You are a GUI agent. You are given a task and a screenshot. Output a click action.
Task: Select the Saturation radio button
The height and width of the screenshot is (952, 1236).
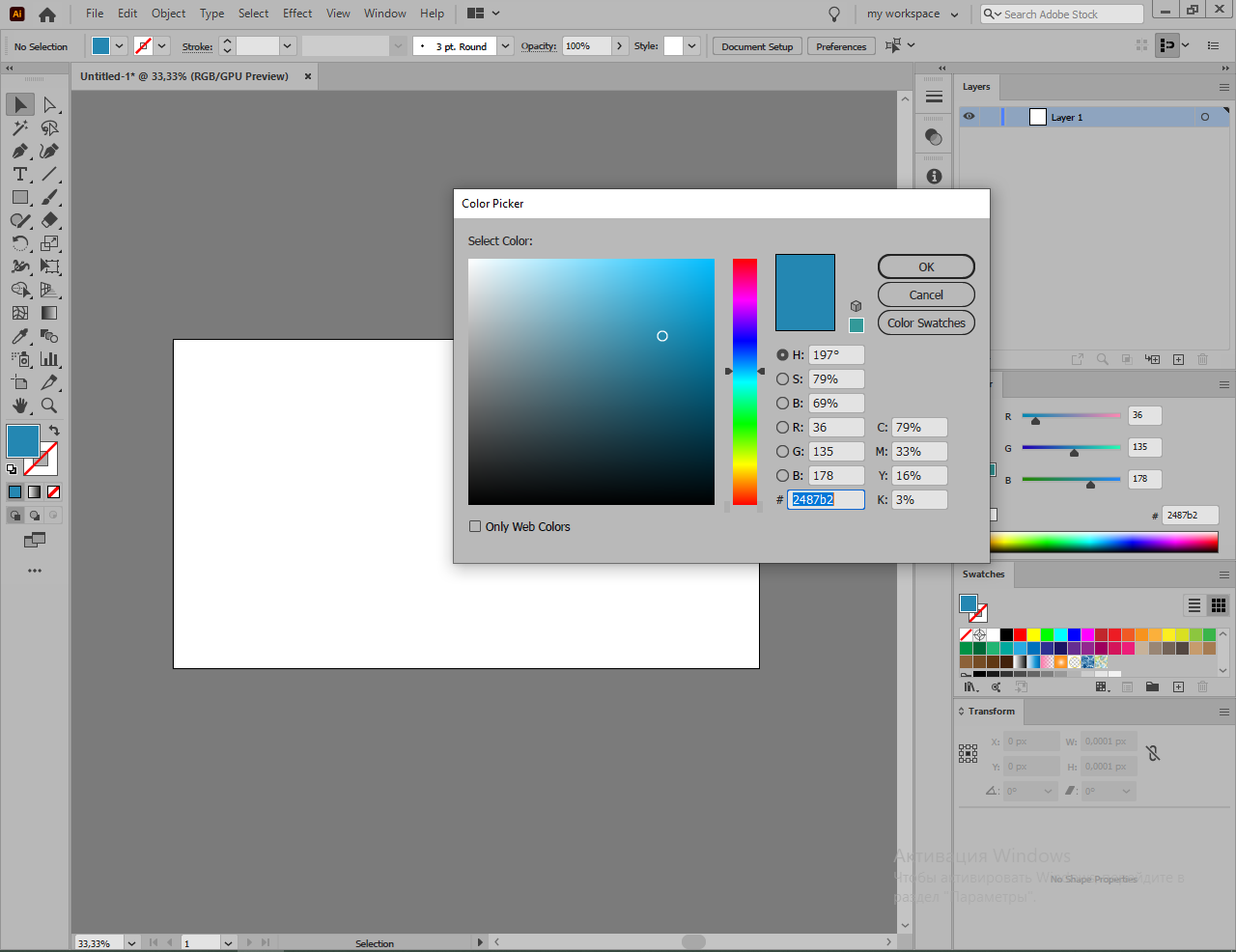click(x=781, y=378)
